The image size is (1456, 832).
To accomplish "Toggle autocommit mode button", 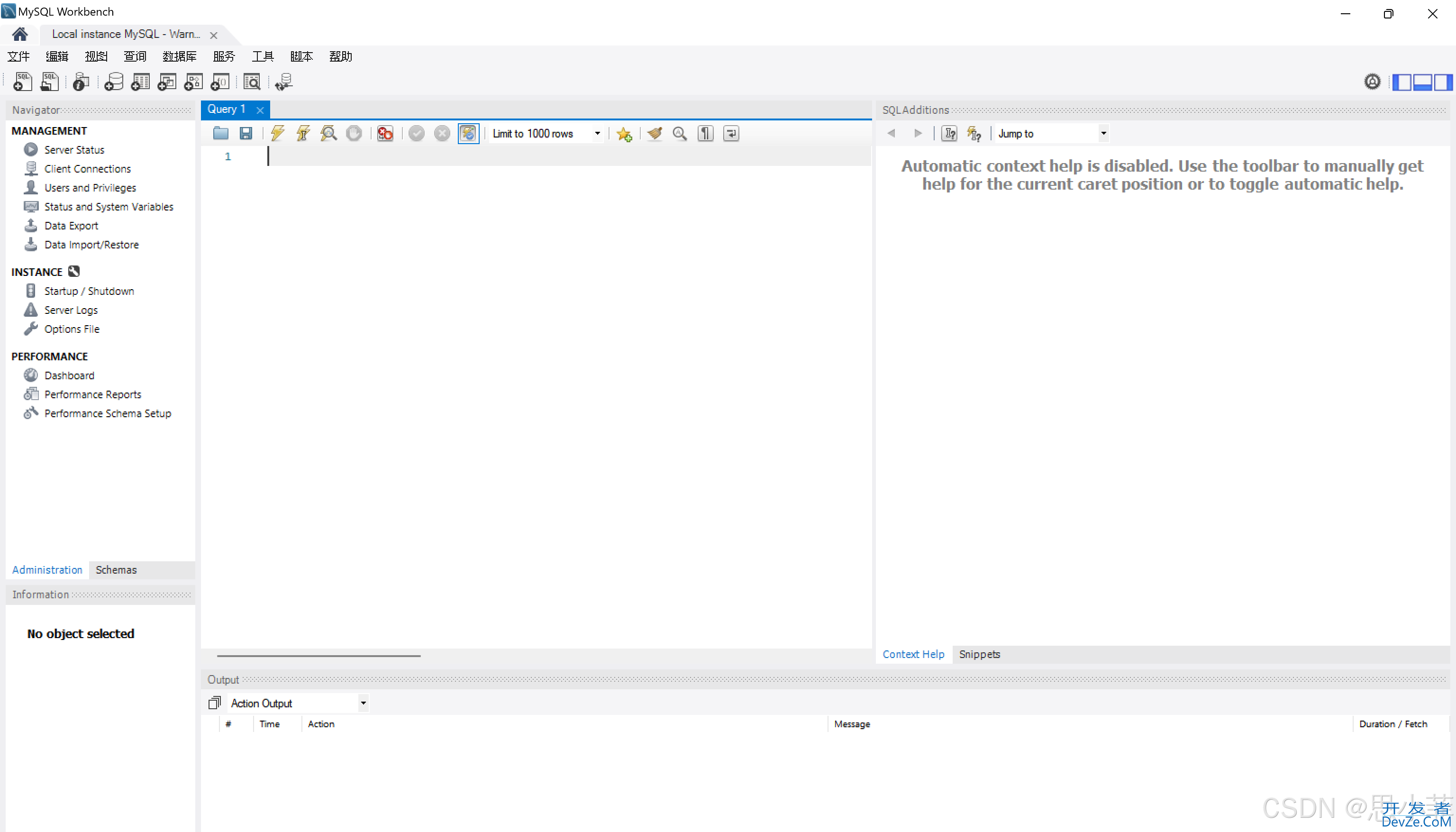I will tap(468, 133).
